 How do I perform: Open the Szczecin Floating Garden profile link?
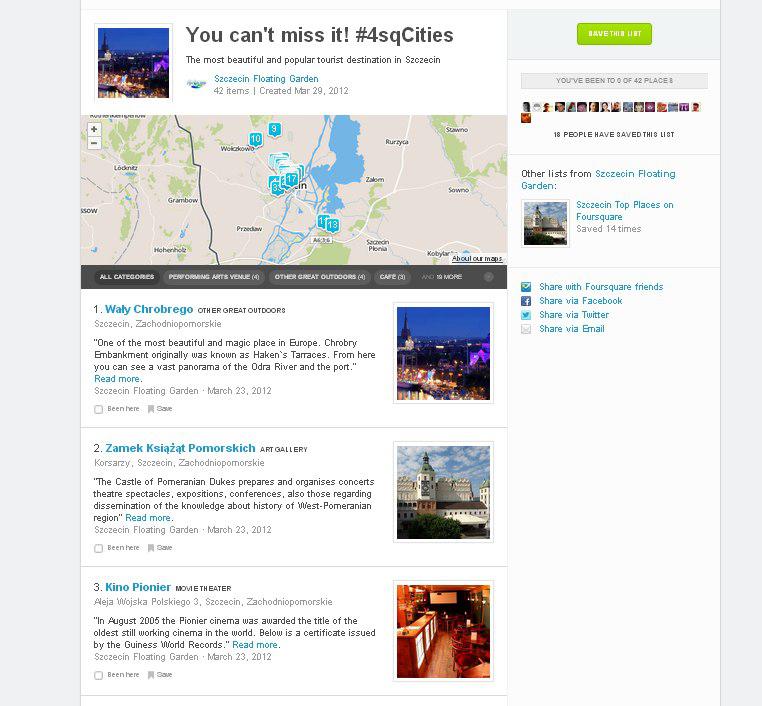click(266, 79)
